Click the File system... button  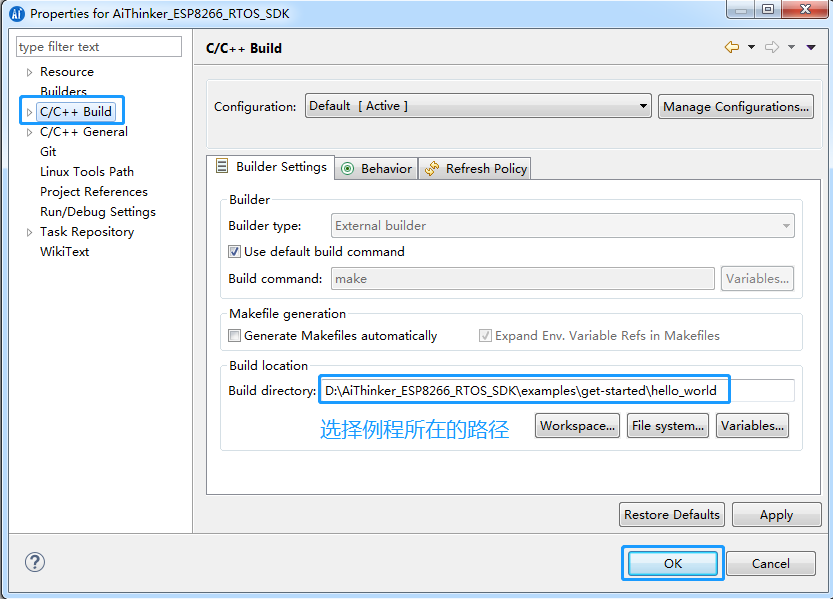pyautogui.click(x=668, y=426)
